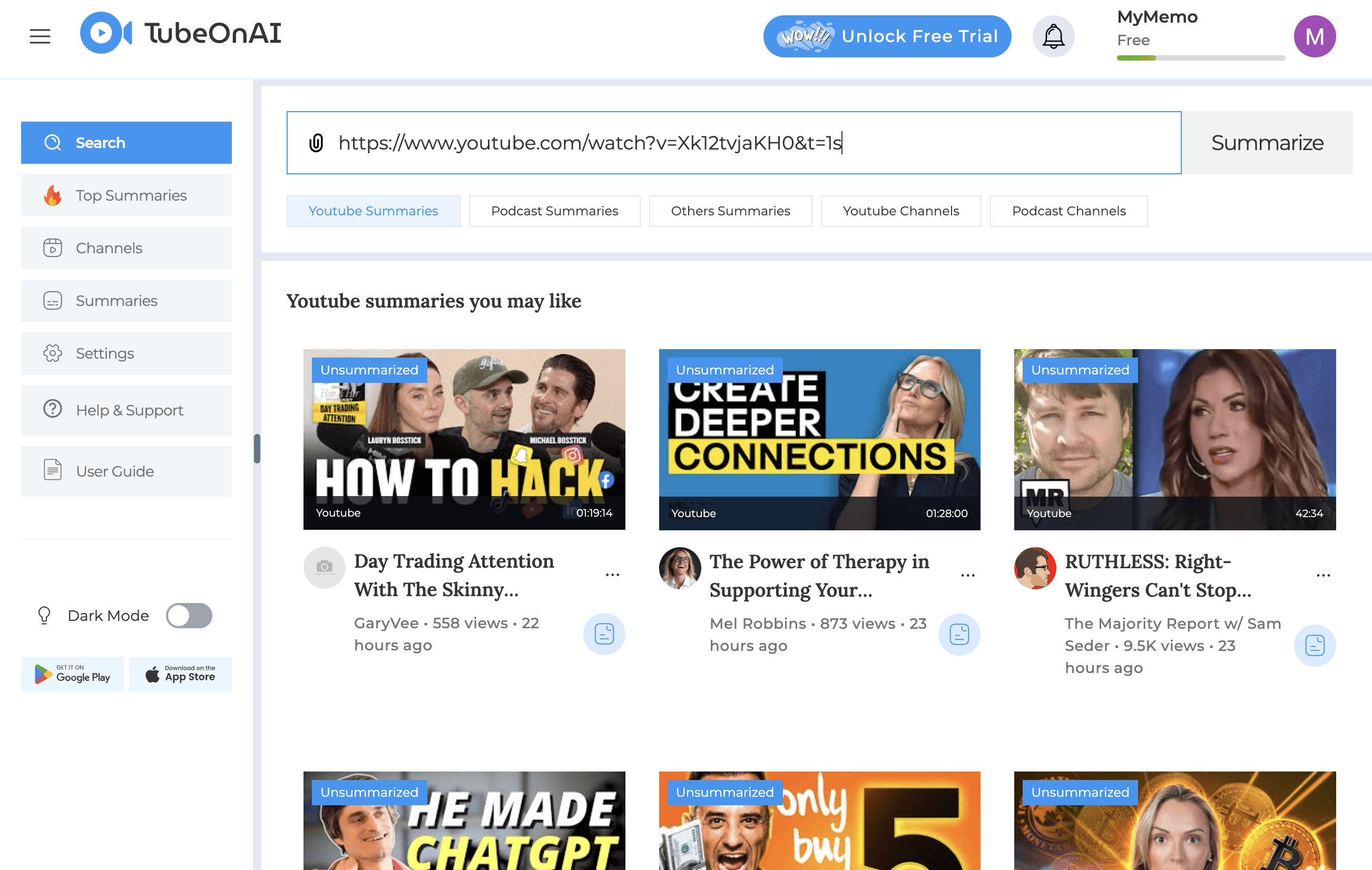Open the MyMemo profile avatar
The width and height of the screenshot is (1372, 870).
click(x=1315, y=36)
